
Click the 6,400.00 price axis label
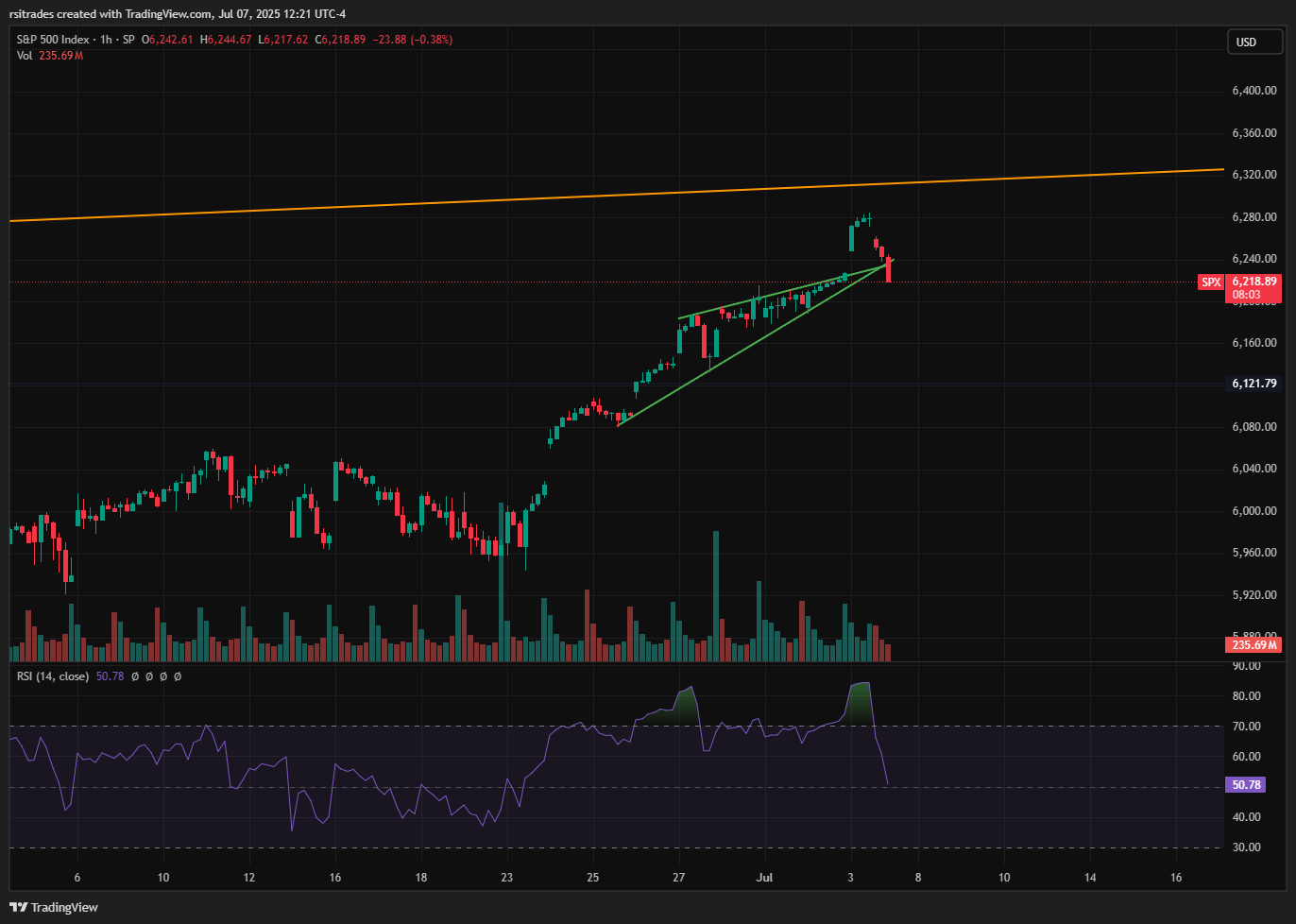pos(1254,91)
